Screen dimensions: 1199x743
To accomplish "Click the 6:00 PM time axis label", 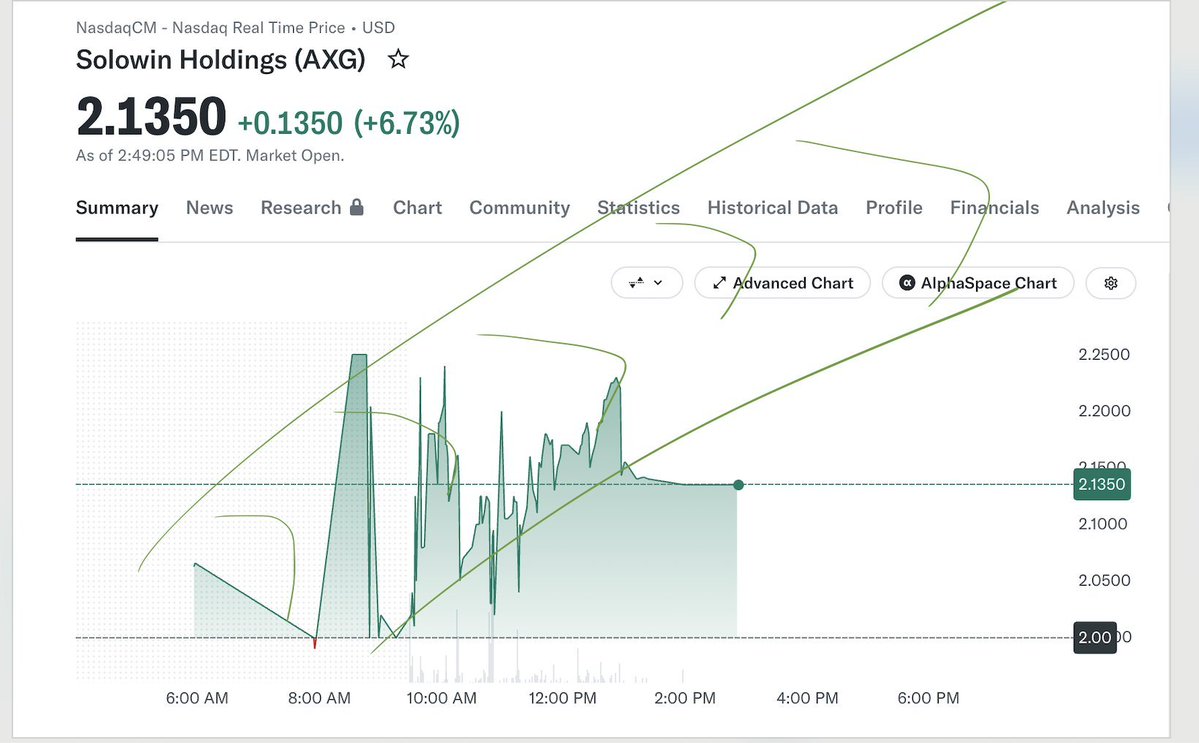I will (928, 698).
